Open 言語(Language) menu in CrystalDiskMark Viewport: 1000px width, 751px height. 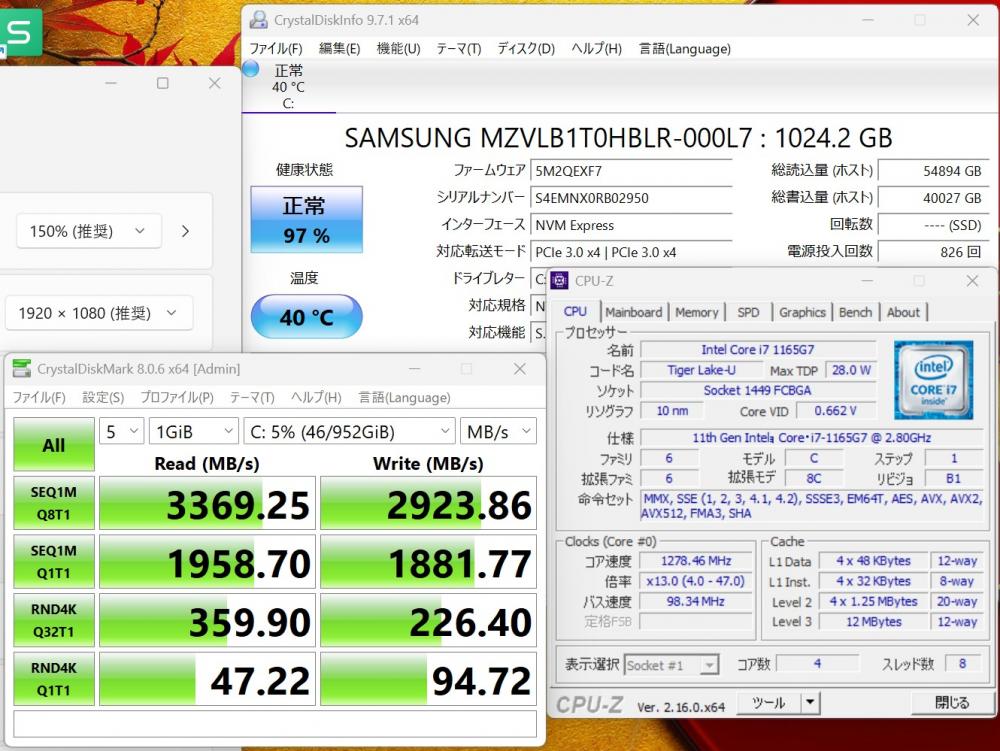[x=404, y=397]
